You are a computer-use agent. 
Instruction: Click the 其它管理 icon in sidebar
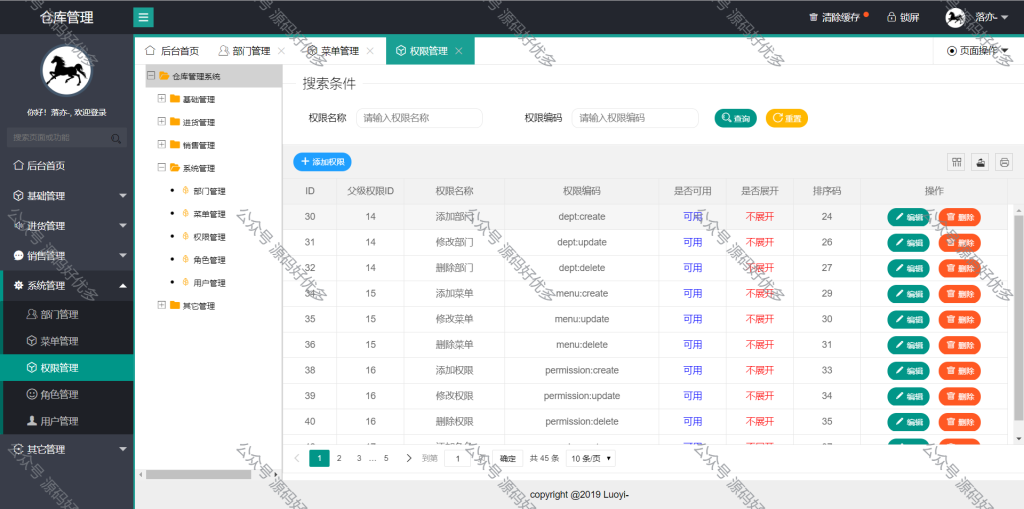click(18, 449)
